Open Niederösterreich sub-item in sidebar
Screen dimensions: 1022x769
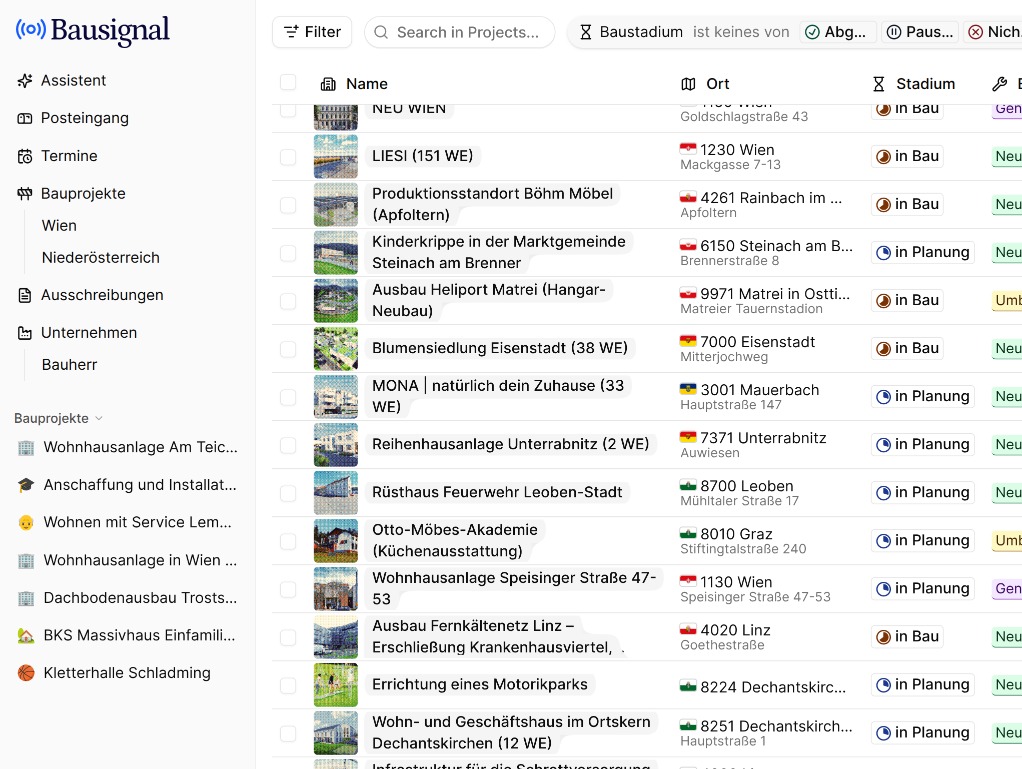click(100, 257)
